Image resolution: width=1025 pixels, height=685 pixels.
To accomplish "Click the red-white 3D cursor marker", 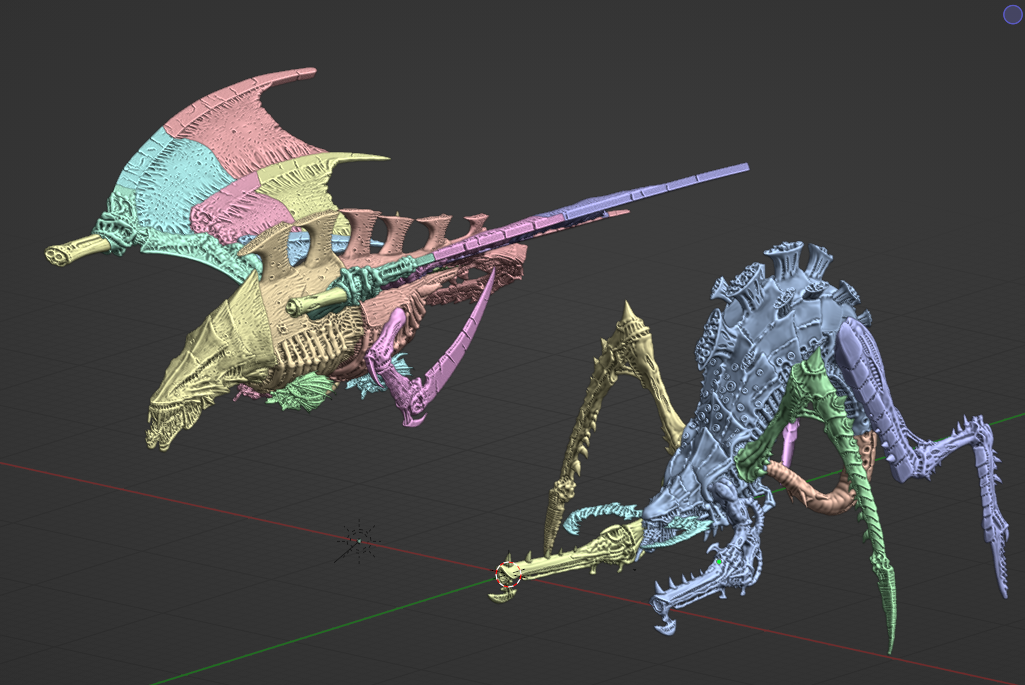I will point(507,575).
